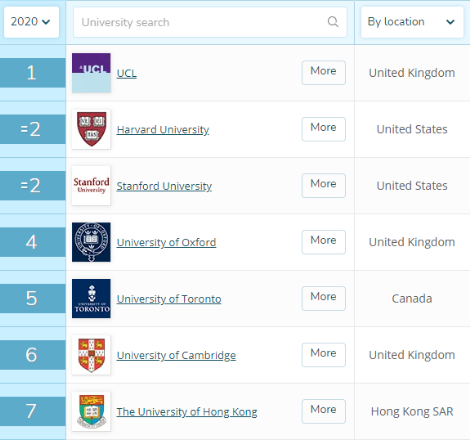Click More button for Stanford University
The image size is (473, 441).
(x=324, y=185)
